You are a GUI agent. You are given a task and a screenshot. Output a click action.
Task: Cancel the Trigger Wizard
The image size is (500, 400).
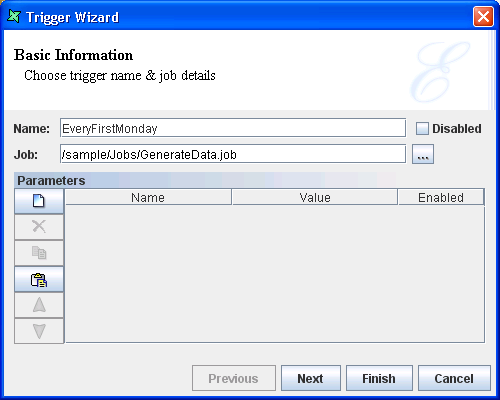[454, 378]
